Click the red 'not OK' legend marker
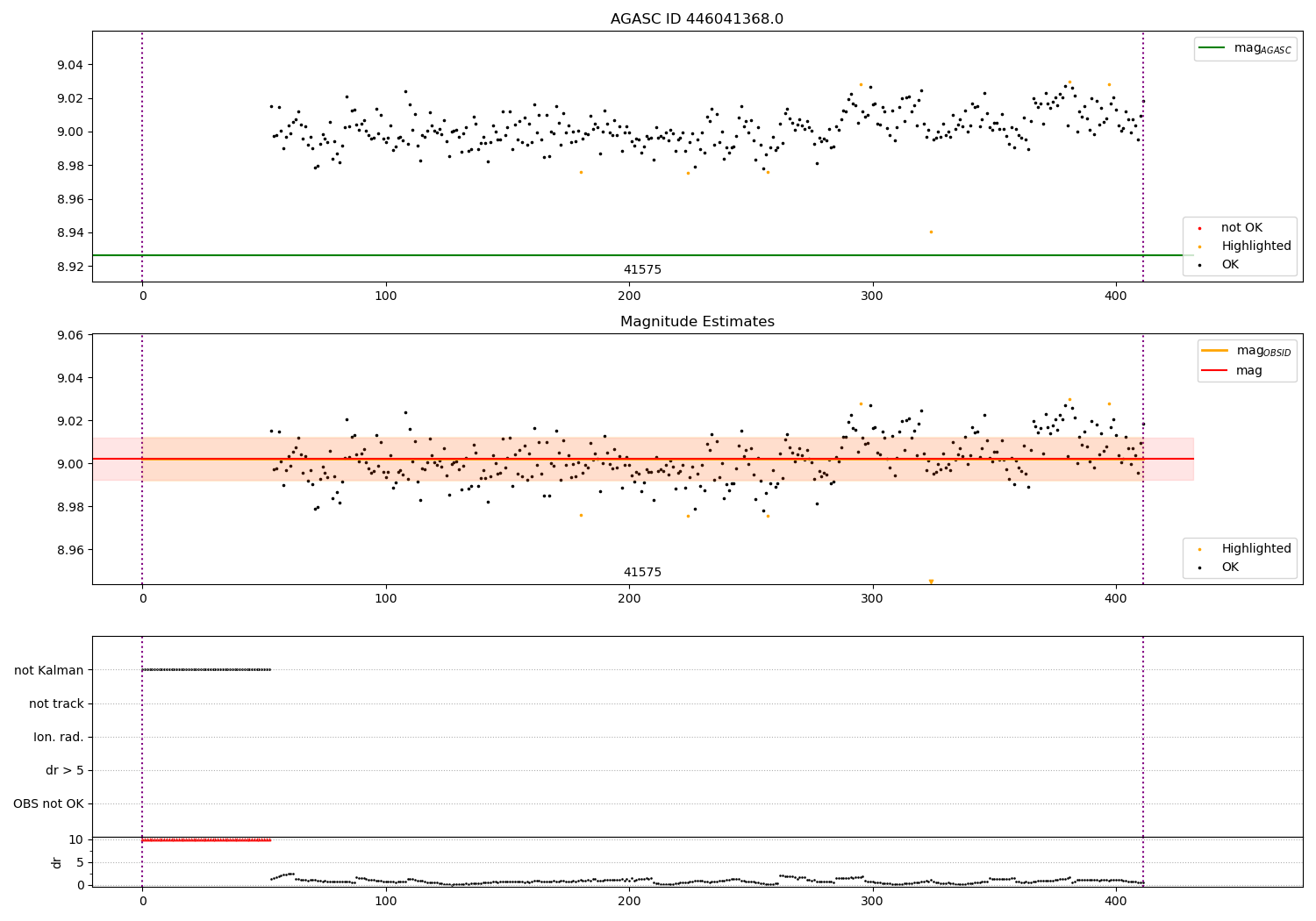This screenshot has width=1316, height=921. coord(1199,229)
